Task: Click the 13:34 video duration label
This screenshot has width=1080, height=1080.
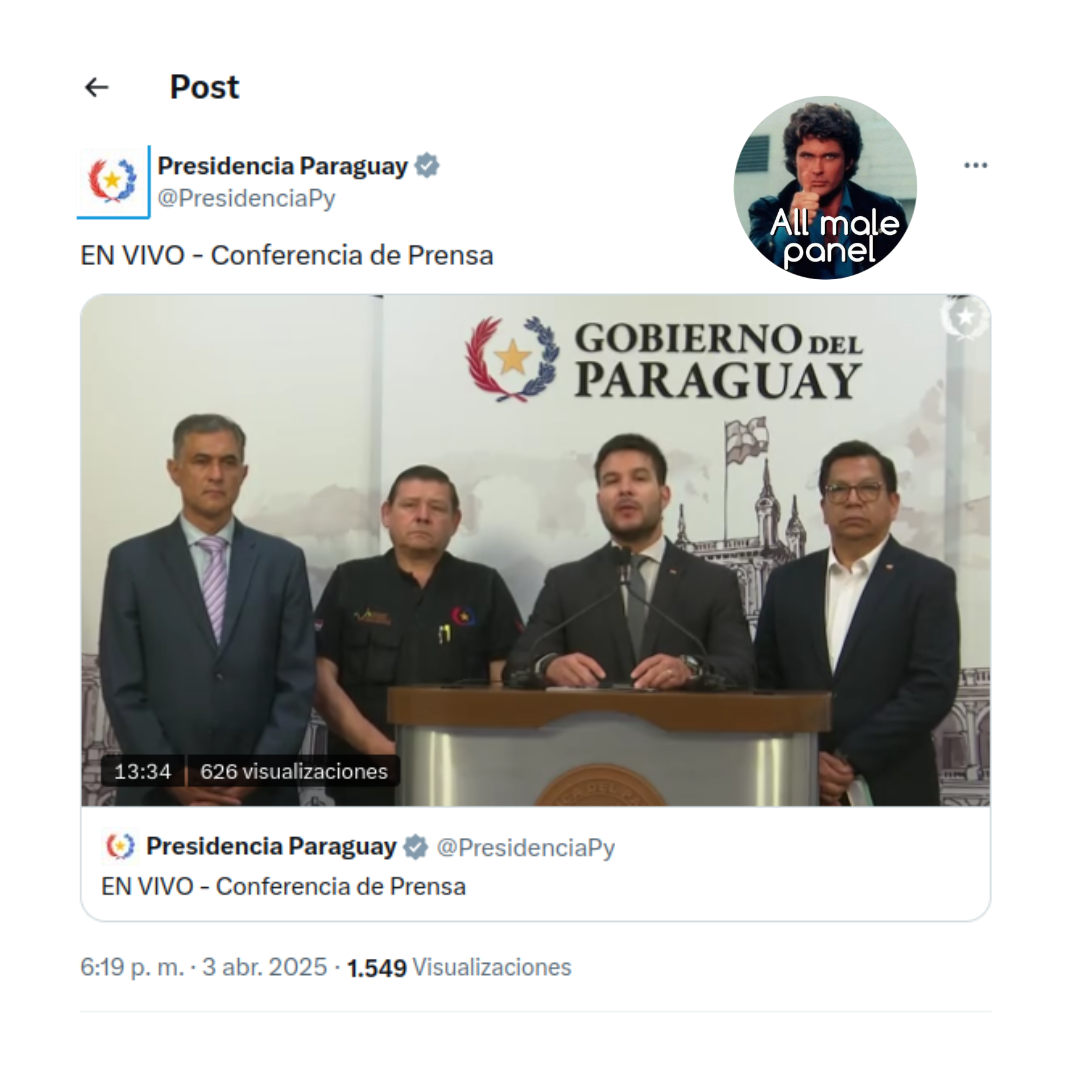Action: tap(143, 771)
